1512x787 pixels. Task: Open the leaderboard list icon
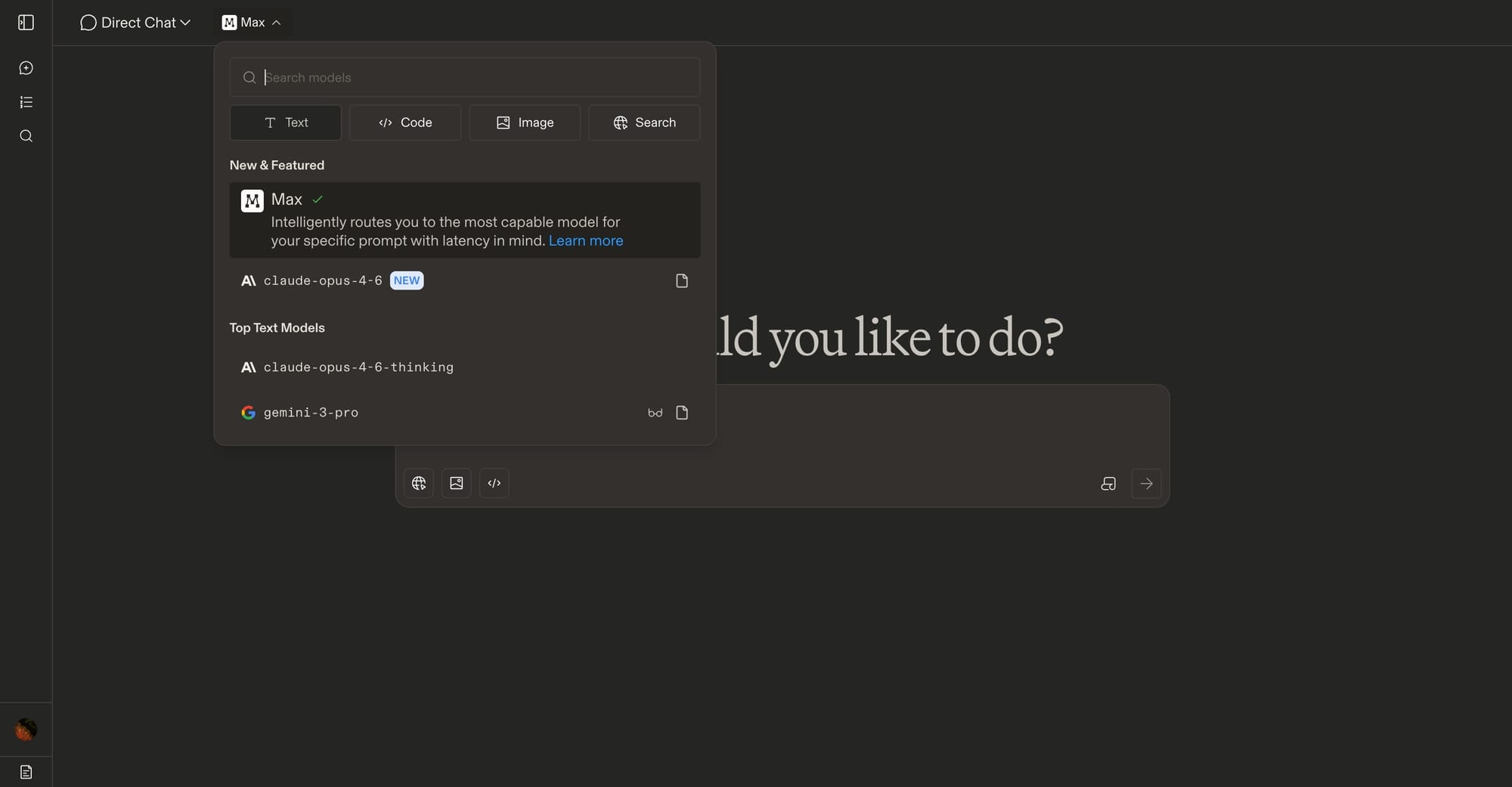point(26,102)
